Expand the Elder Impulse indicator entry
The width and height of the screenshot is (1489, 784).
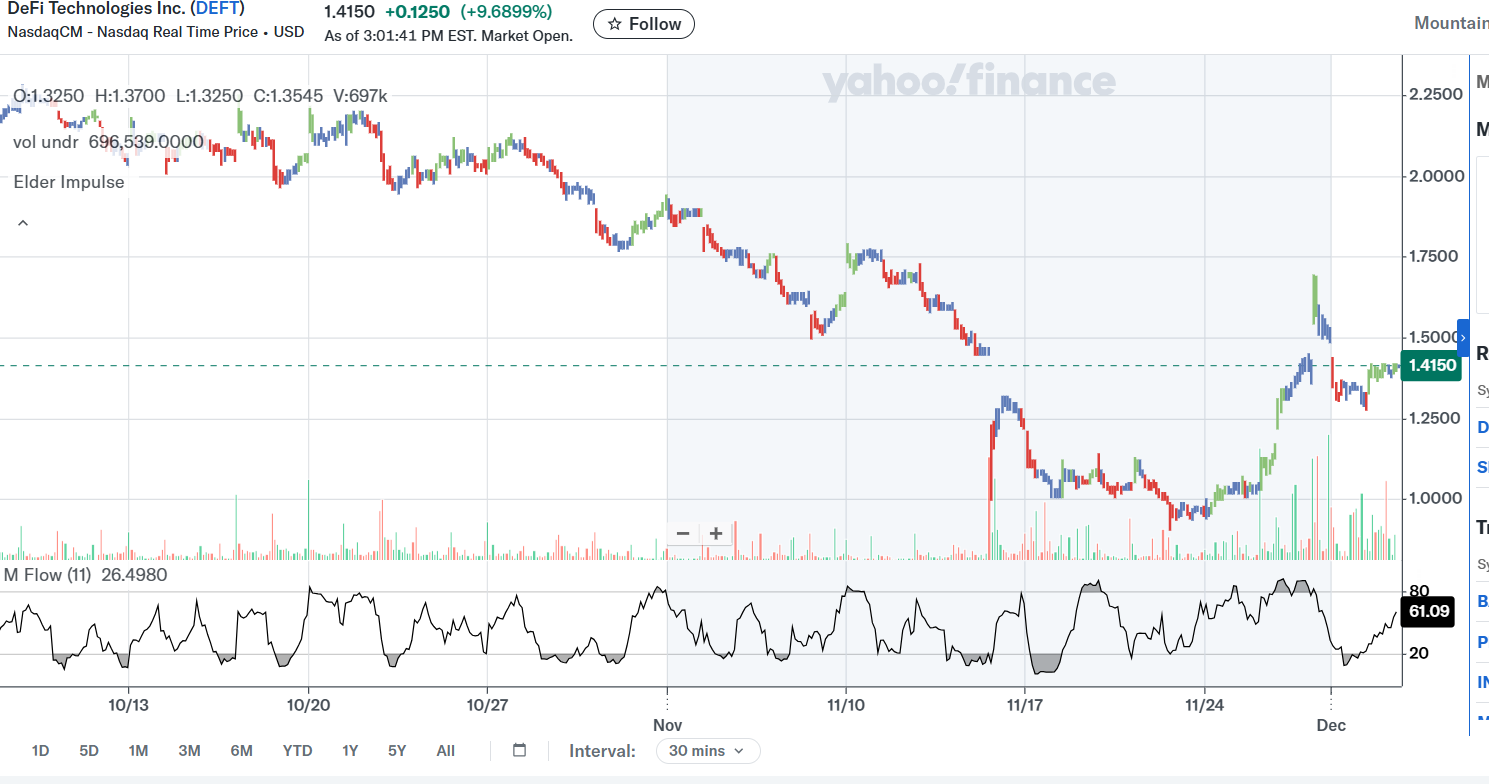coord(69,182)
